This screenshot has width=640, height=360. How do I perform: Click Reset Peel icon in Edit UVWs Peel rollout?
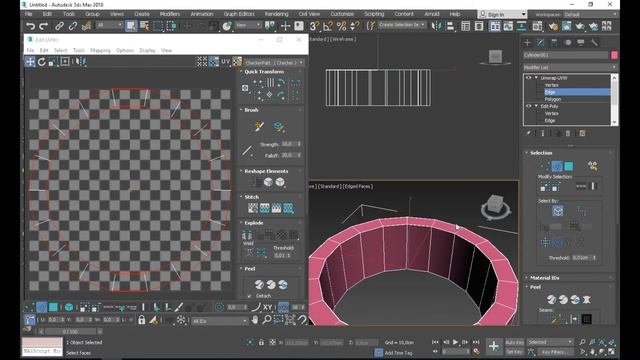pos(282,284)
